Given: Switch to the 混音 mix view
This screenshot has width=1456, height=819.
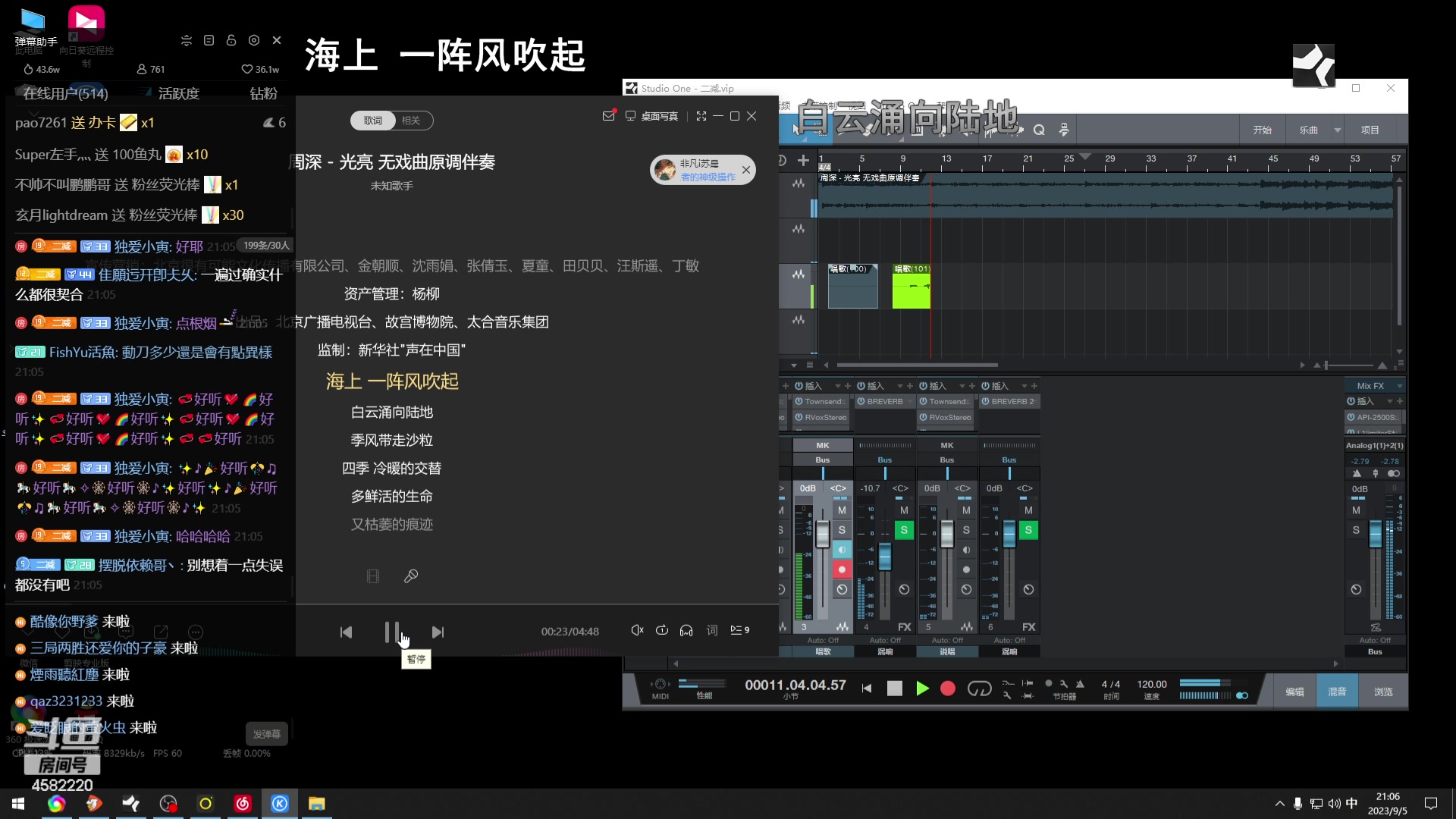Looking at the screenshot, I should (1337, 692).
